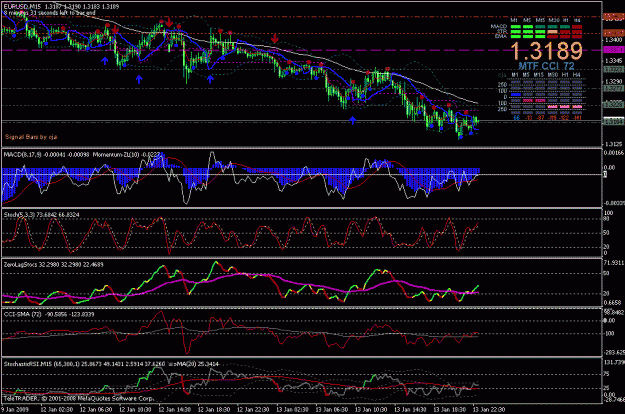Image resolution: width=625 pixels, height=414 pixels.
Task: Click the rightmost red down arrow on price chart
Action: pos(275,39)
